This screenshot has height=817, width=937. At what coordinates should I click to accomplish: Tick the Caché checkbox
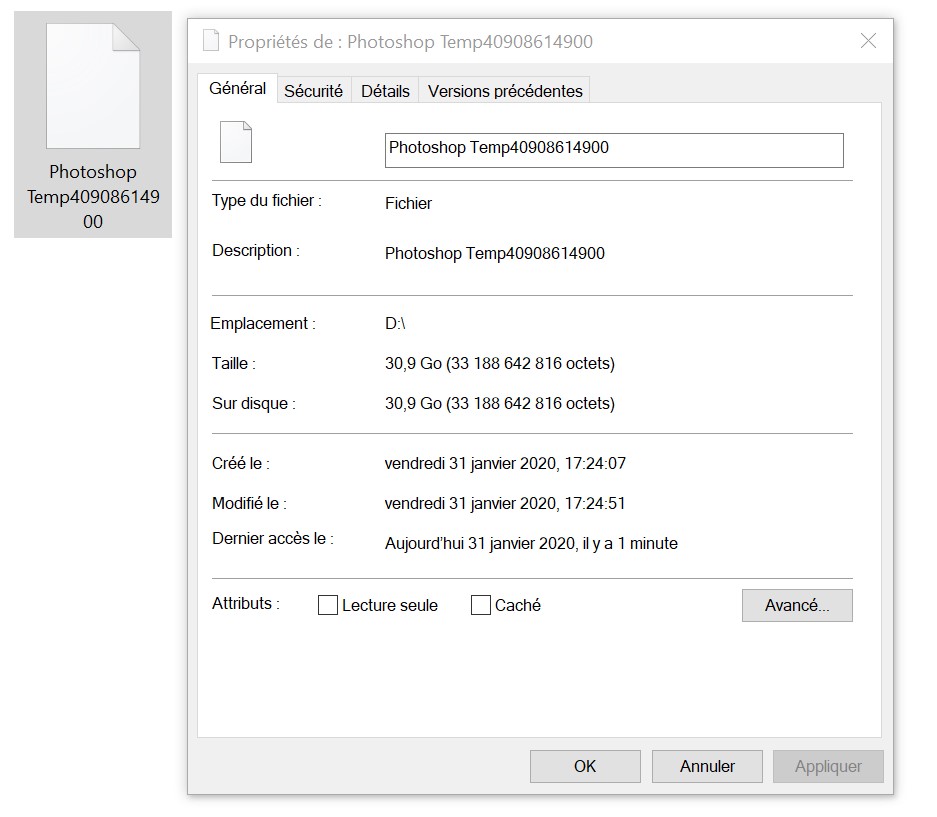[x=480, y=605]
